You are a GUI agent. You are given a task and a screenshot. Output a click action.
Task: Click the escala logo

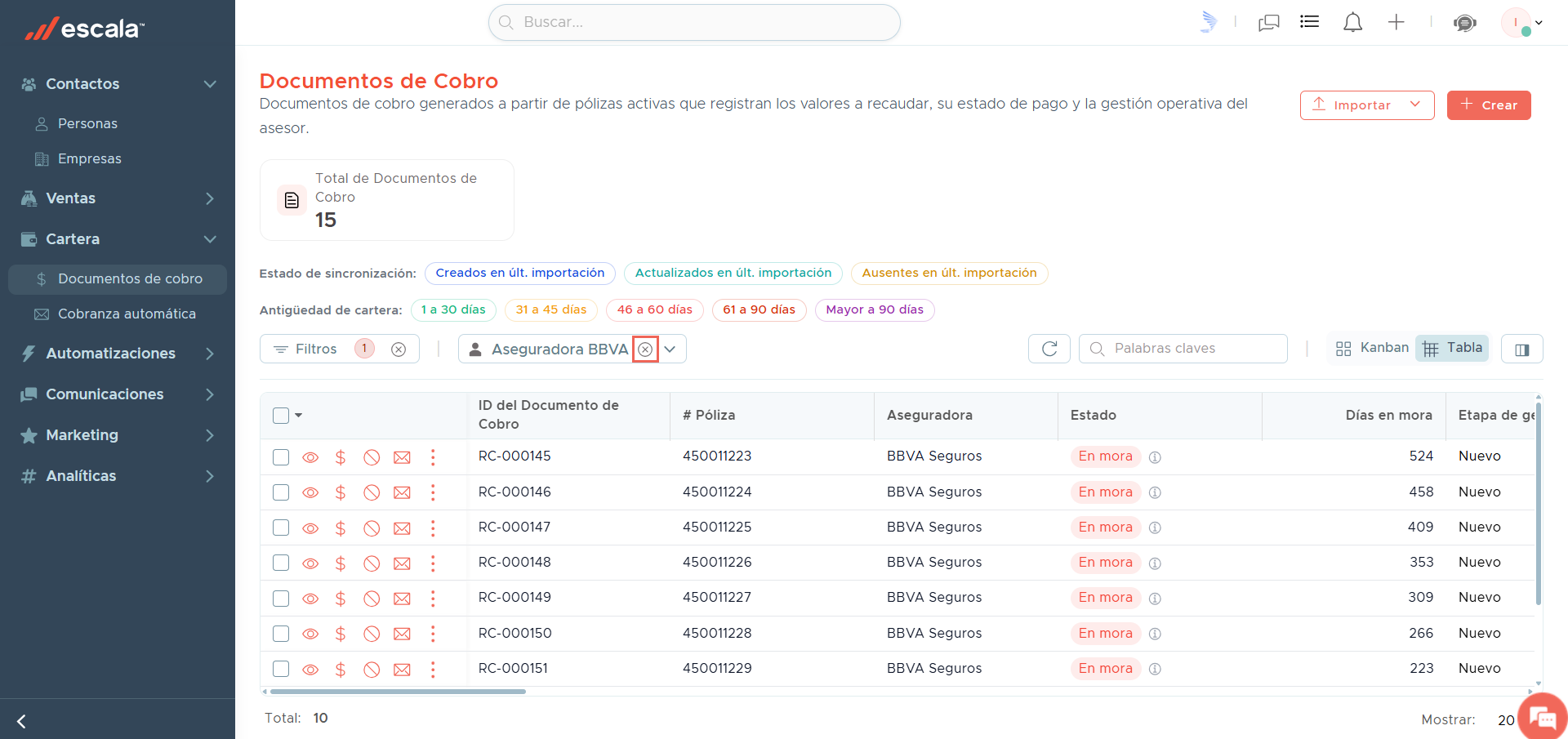(x=85, y=29)
